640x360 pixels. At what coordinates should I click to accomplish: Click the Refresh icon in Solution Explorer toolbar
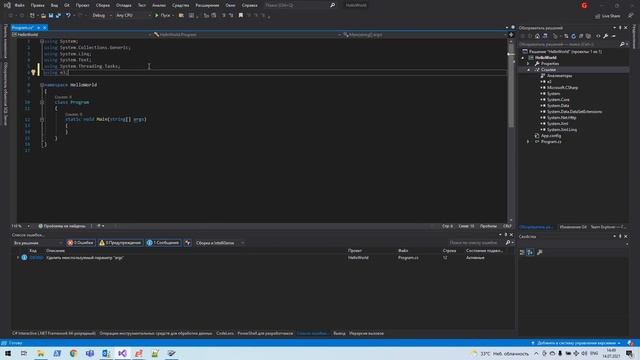click(573, 36)
